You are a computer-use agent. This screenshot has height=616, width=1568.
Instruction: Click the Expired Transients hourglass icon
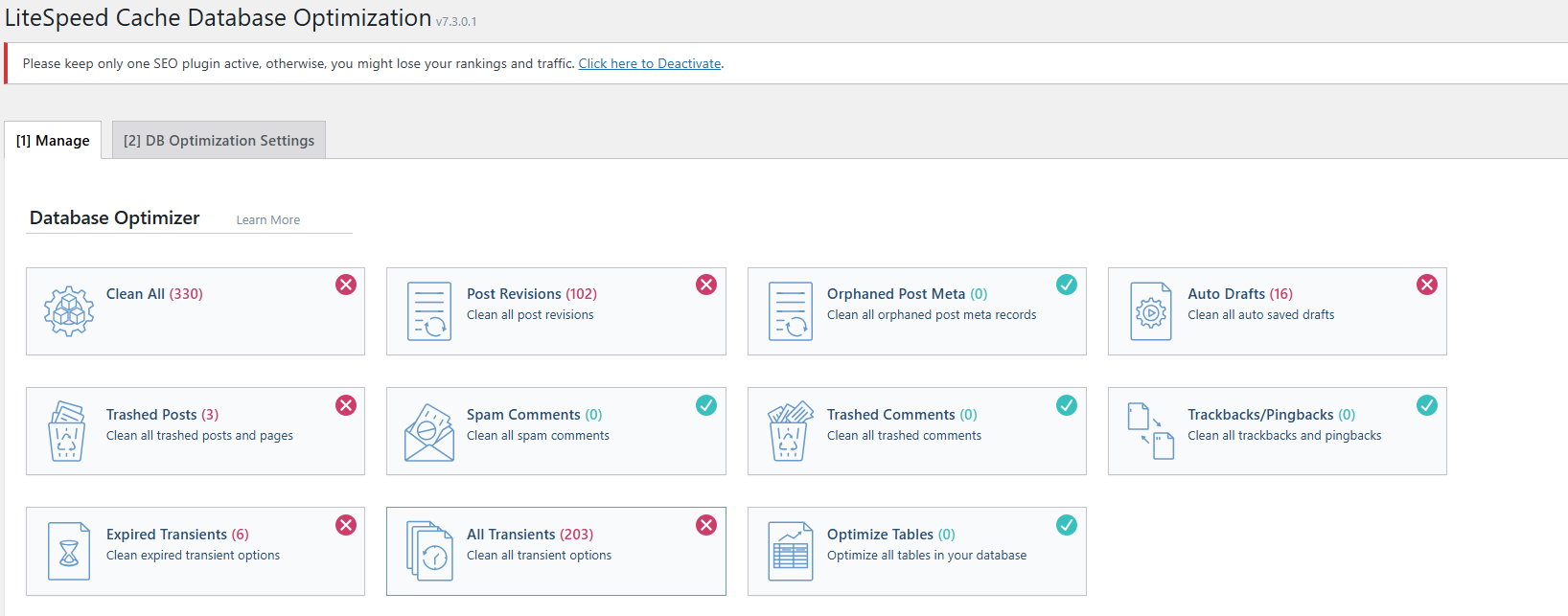click(x=69, y=552)
